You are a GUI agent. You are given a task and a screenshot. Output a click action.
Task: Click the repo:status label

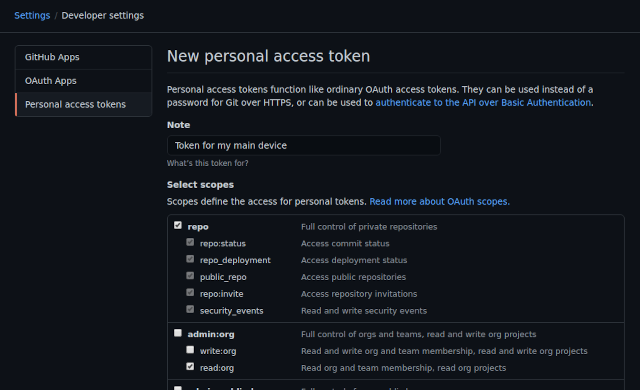coord(223,244)
